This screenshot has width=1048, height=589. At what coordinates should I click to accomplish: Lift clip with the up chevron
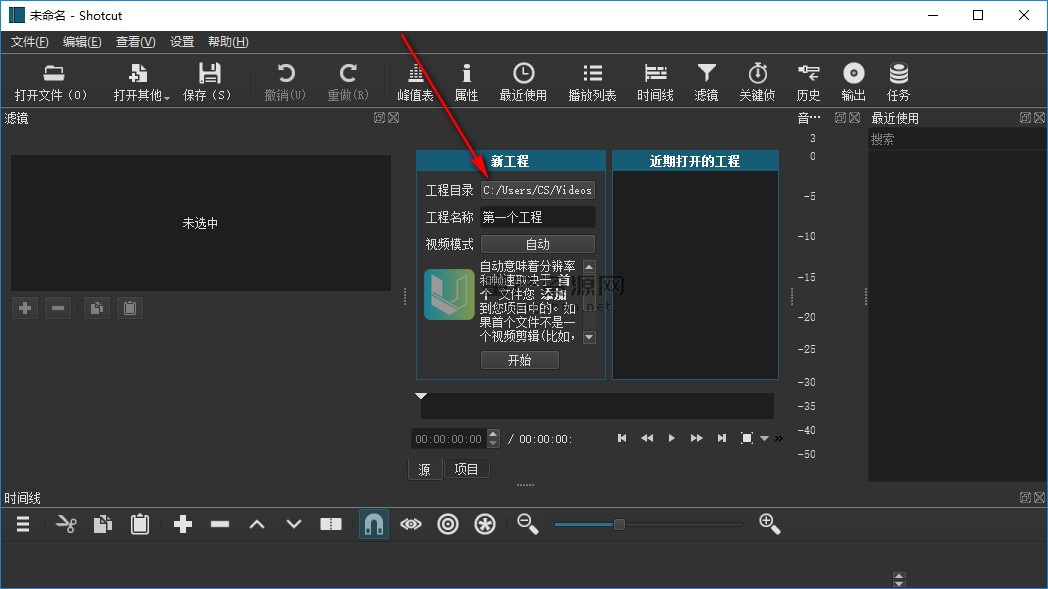257,525
